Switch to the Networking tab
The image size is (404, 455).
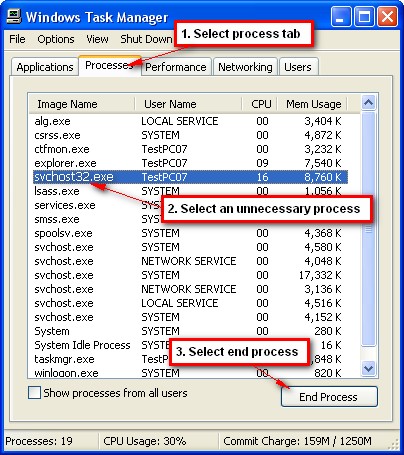pyautogui.click(x=245, y=67)
